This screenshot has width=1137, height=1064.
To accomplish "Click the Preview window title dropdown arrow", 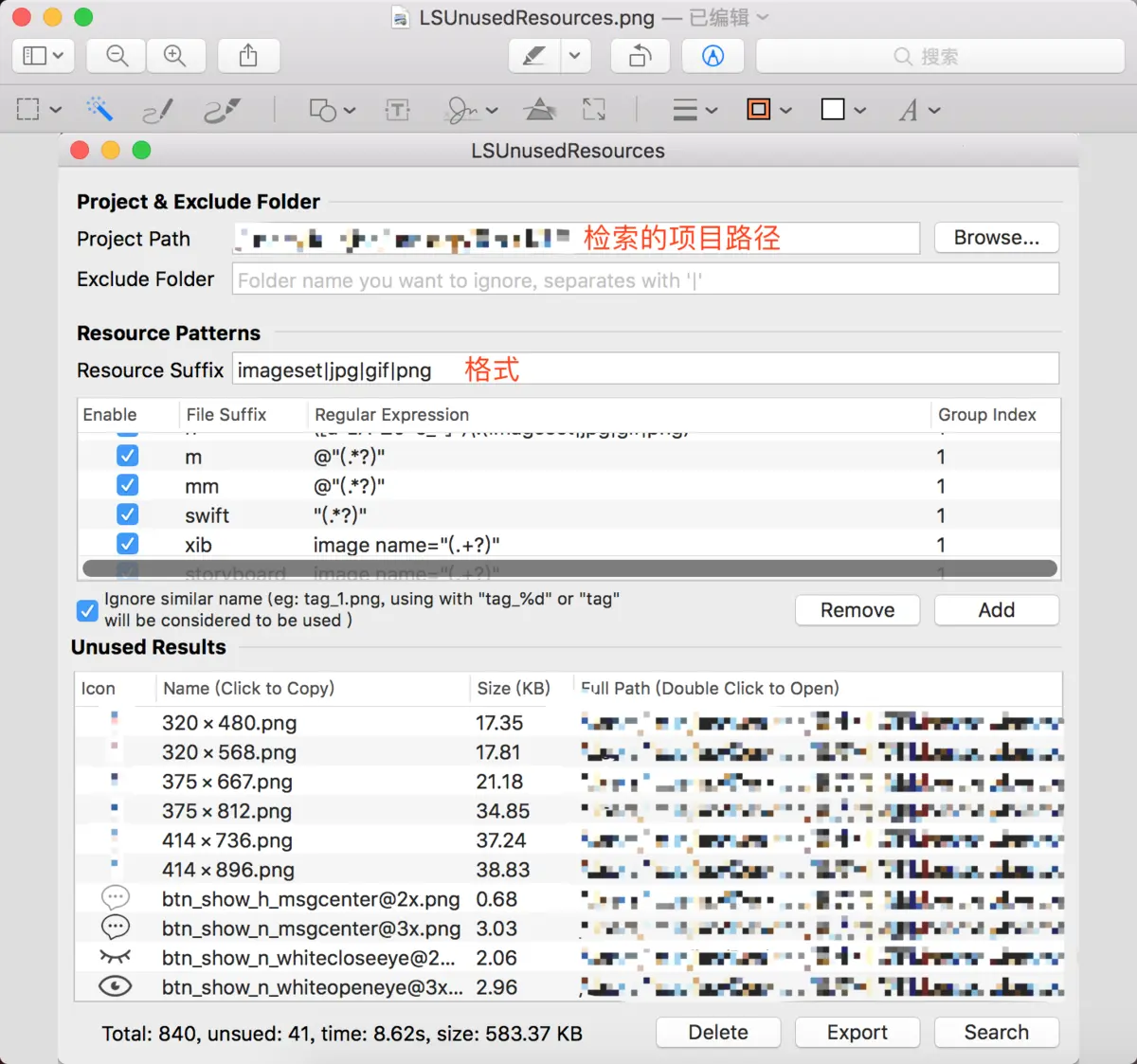I will point(764,17).
